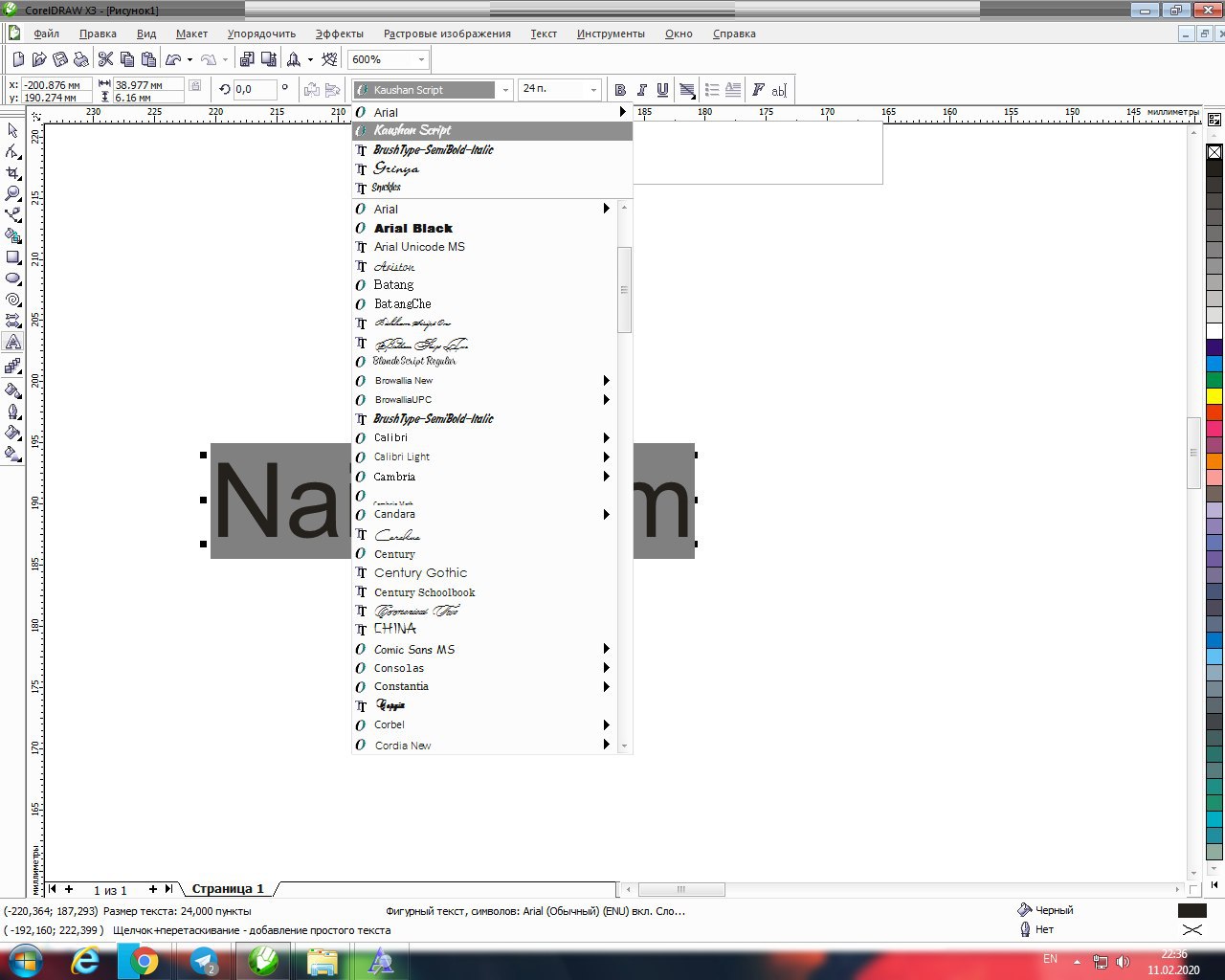The image size is (1225, 980).
Task: Click the rotation angle input field
Action: click(254, 89)
